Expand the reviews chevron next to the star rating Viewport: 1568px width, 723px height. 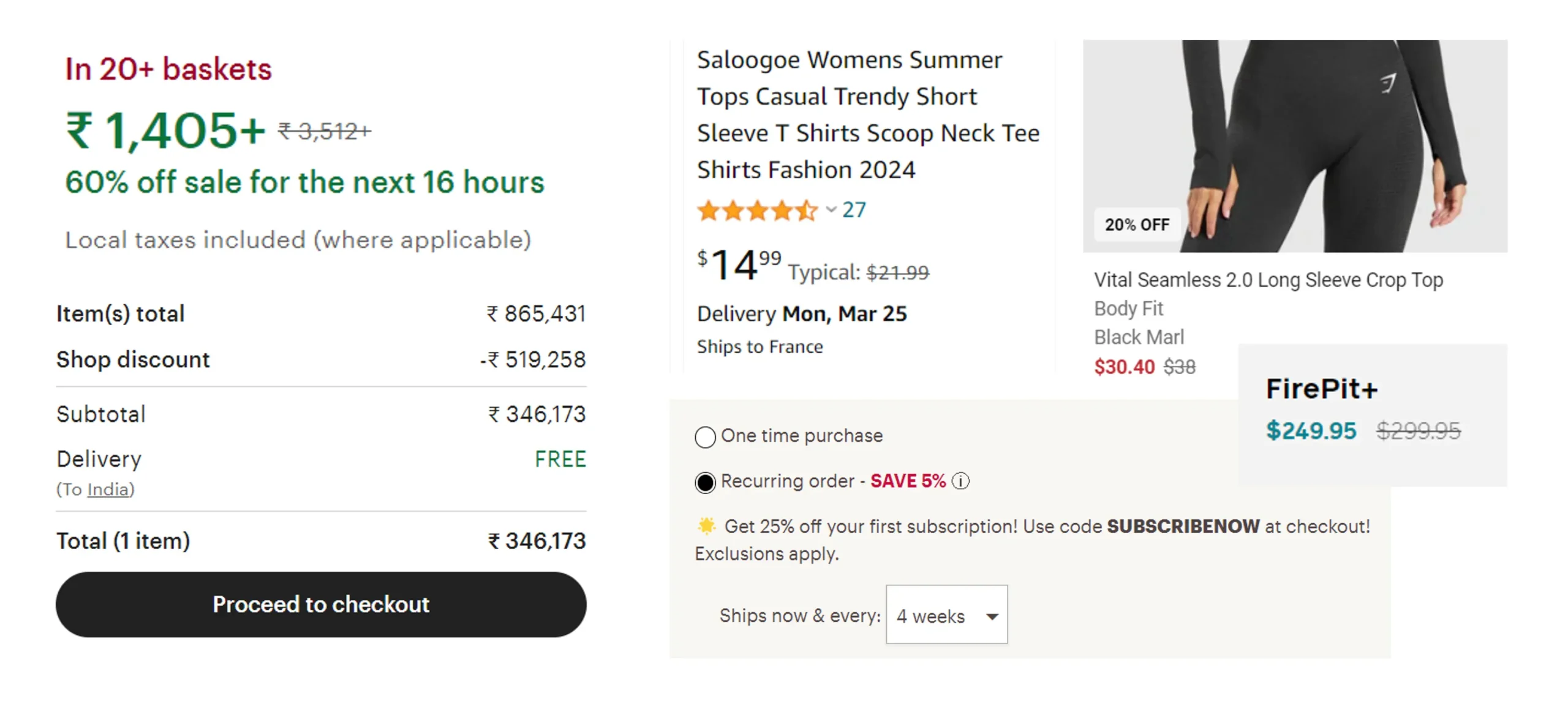click(831, 211)
